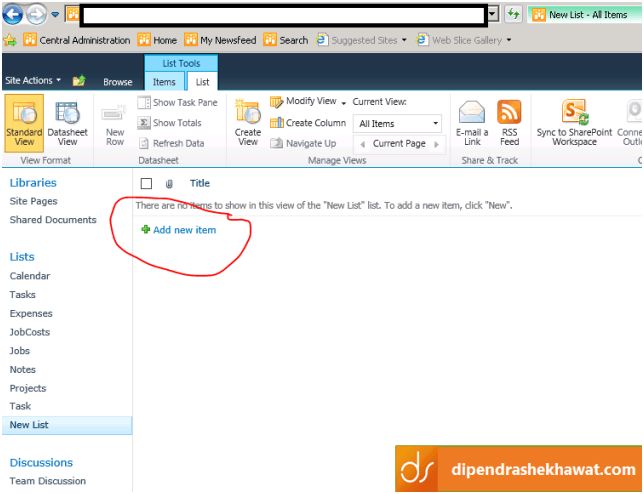The image size is (644, 494).
Task: Click the address bar field
Action: (x=284, y=16)
